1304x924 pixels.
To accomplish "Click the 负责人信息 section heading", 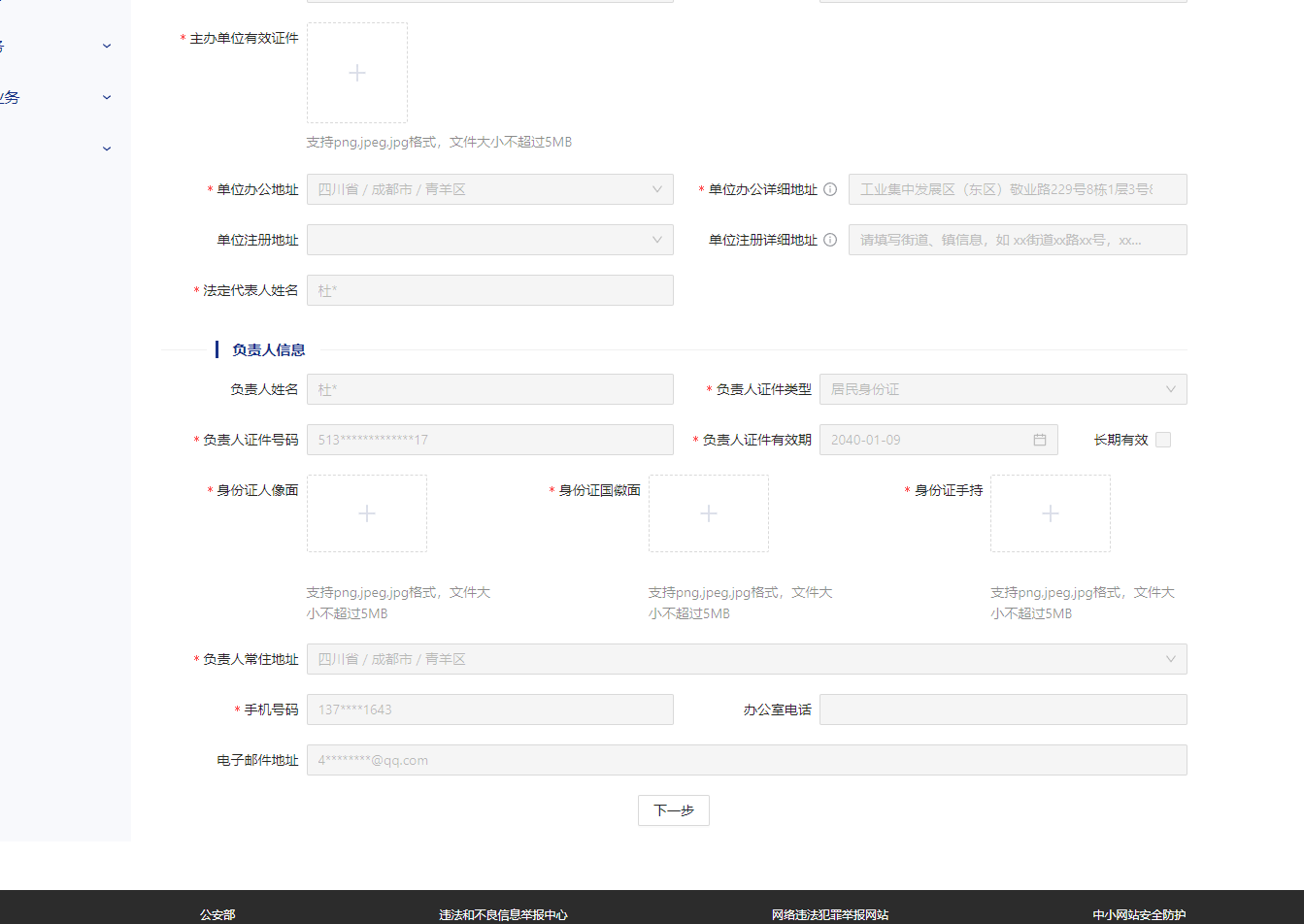I will pos(269,349).
